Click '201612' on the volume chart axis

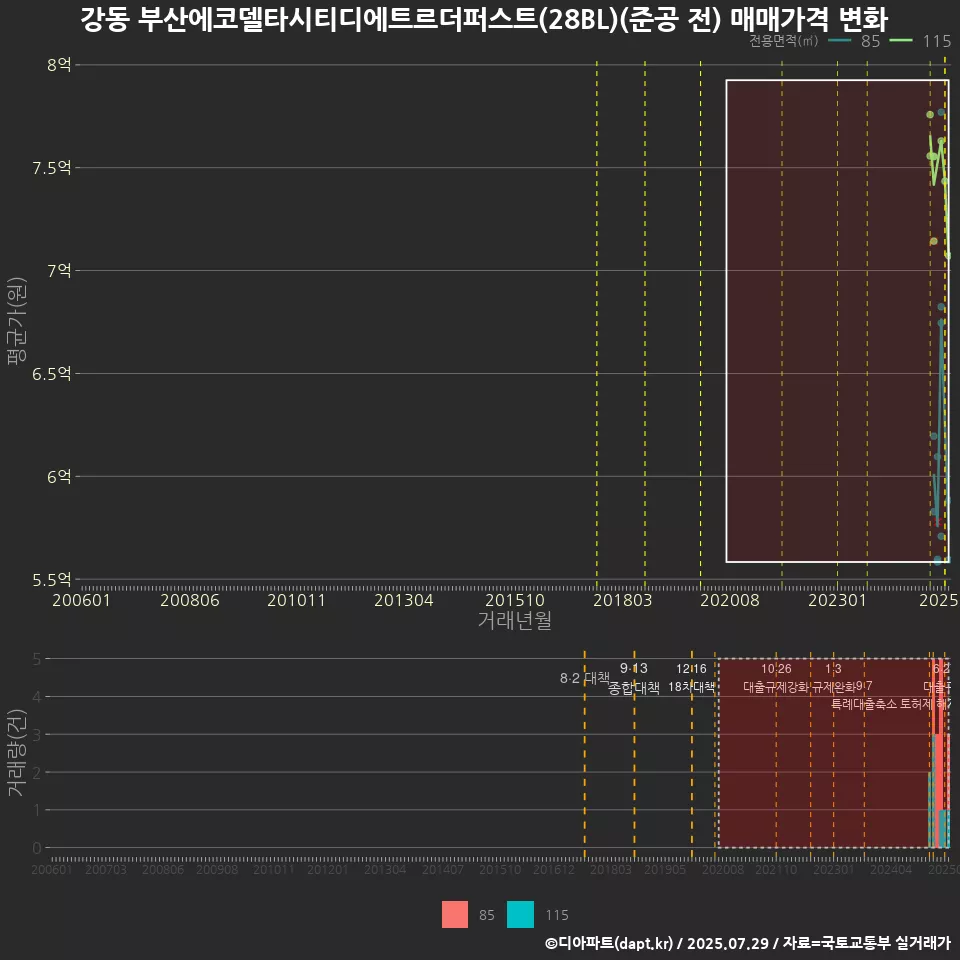click(x=554, y=869)
